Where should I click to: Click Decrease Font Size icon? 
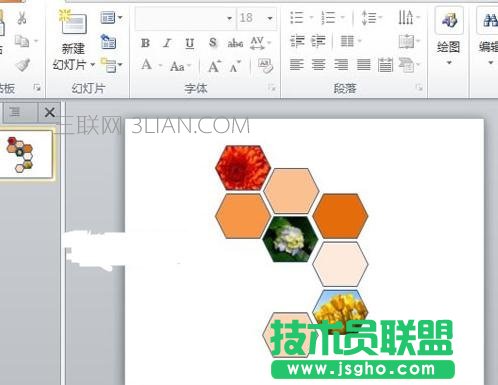click(235, 67)
